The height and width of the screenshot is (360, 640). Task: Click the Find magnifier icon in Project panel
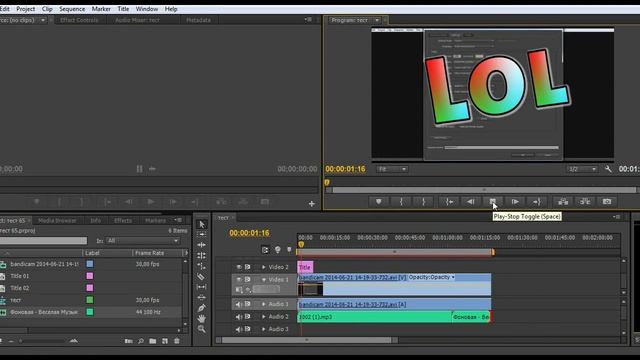click(x=140, y=341)
